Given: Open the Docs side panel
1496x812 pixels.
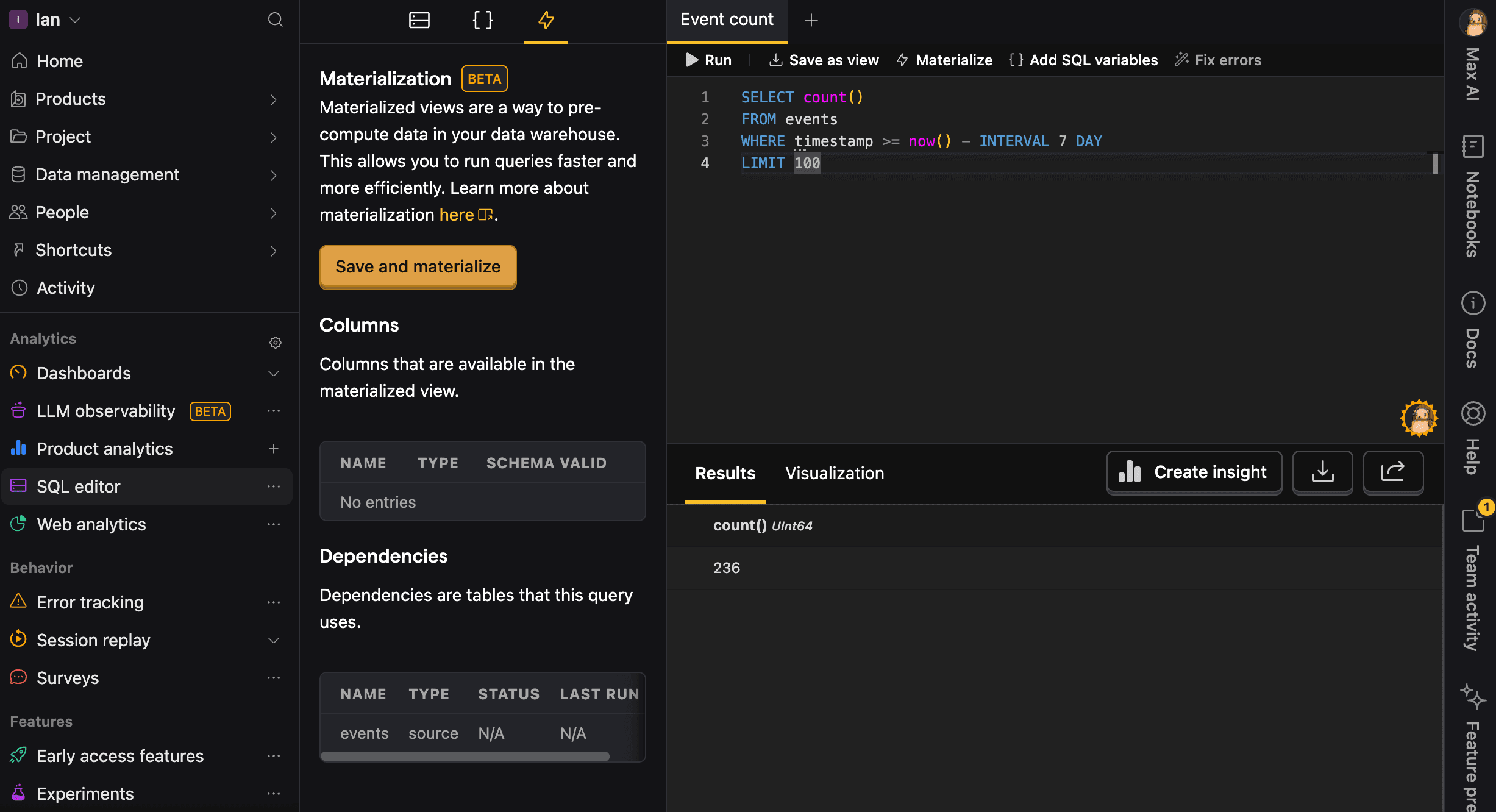Looking at the screenshot, I should point(1473,330).
